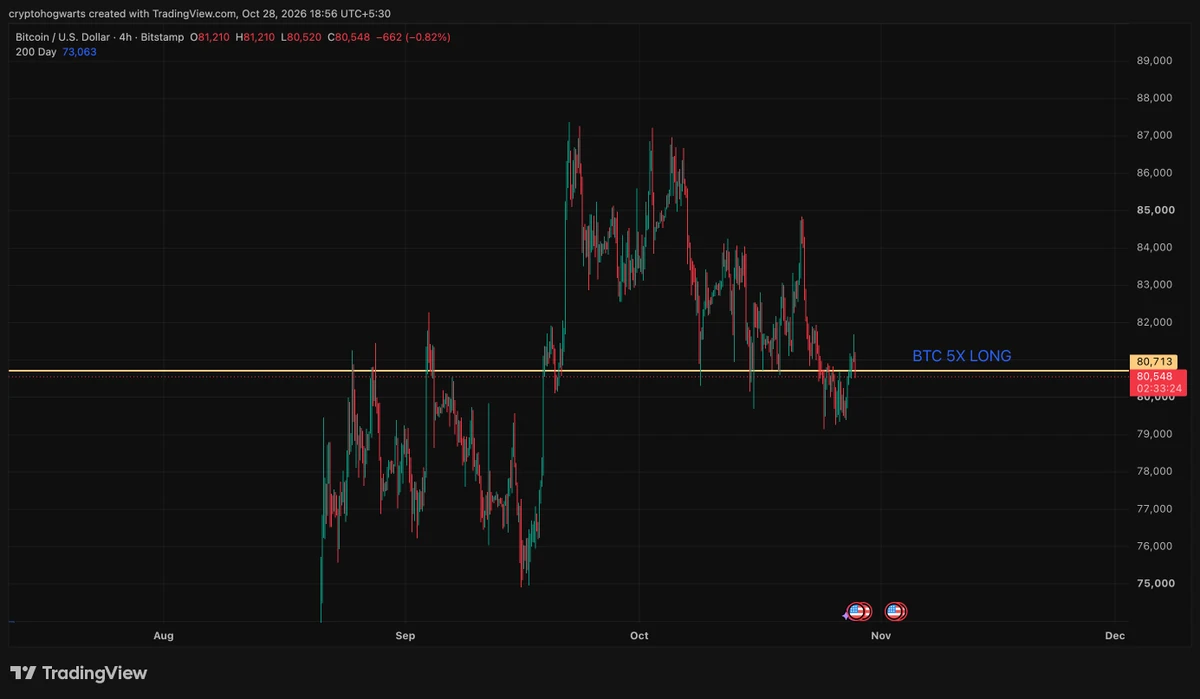Click the close value 'C80,548'
The width and height of the screenshot is (1200, 699).
(x=348, y=37)
